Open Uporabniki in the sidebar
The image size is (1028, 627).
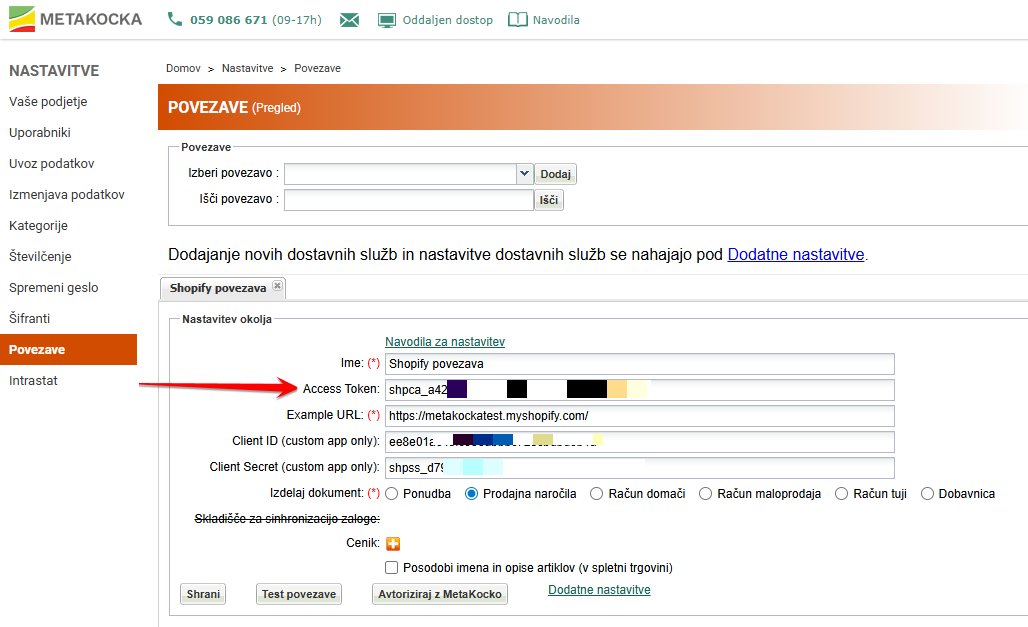[x=40, y=132]
